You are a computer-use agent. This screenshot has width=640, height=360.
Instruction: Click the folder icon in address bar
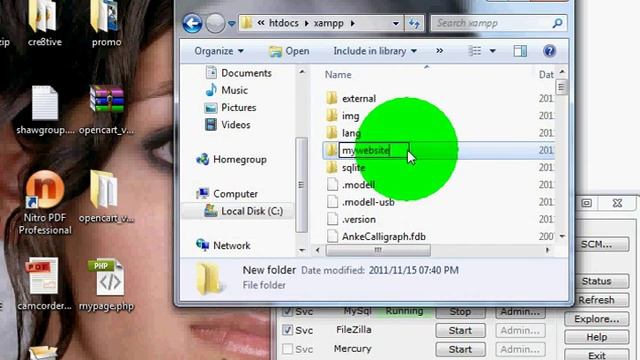[247, 23]
